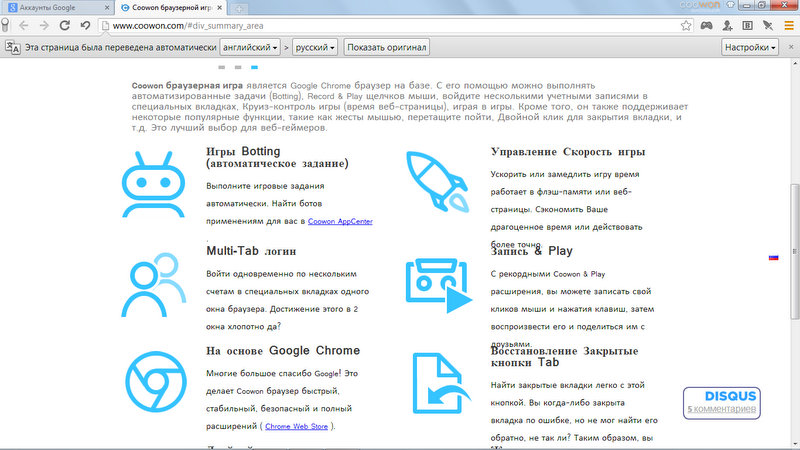Expand the Настройки translation options dropdown
The width and height of the screenshot is (800, 450).
(x=750, y=47)
